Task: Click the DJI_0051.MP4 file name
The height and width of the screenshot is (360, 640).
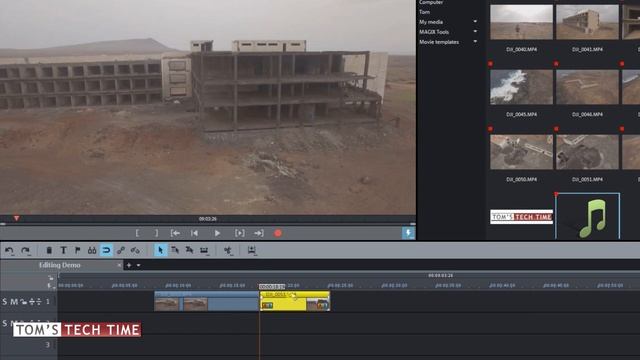Action: point(587,180)
